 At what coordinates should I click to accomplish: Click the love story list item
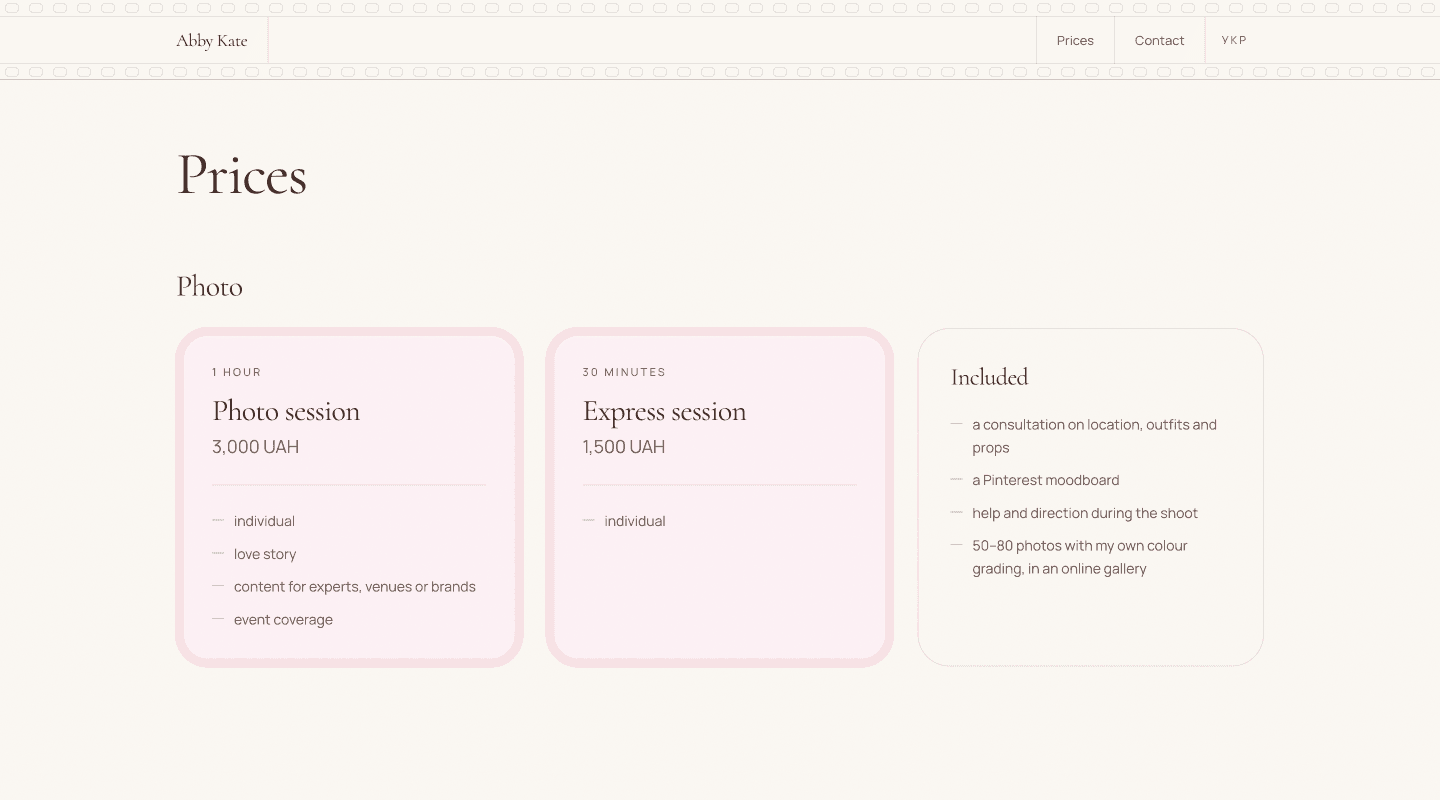click(265, 554)
